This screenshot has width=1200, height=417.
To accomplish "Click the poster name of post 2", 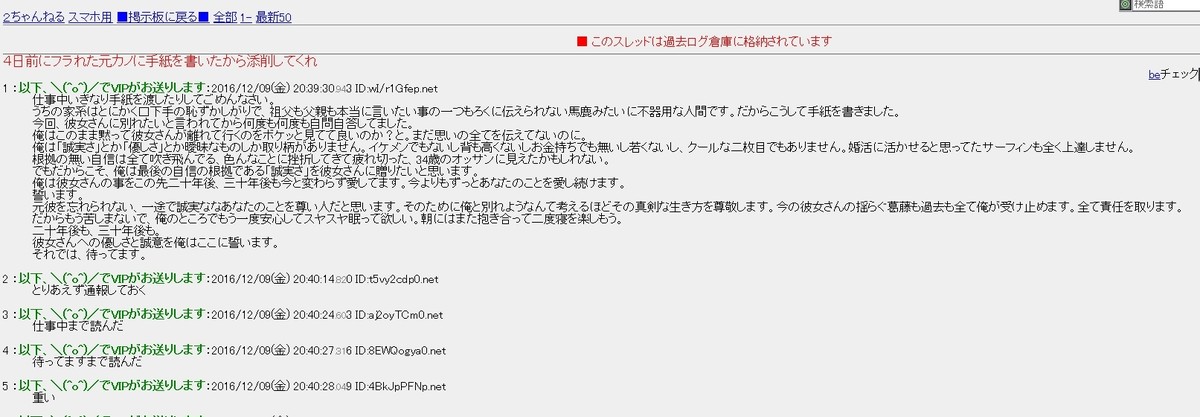I will point(112,279).
